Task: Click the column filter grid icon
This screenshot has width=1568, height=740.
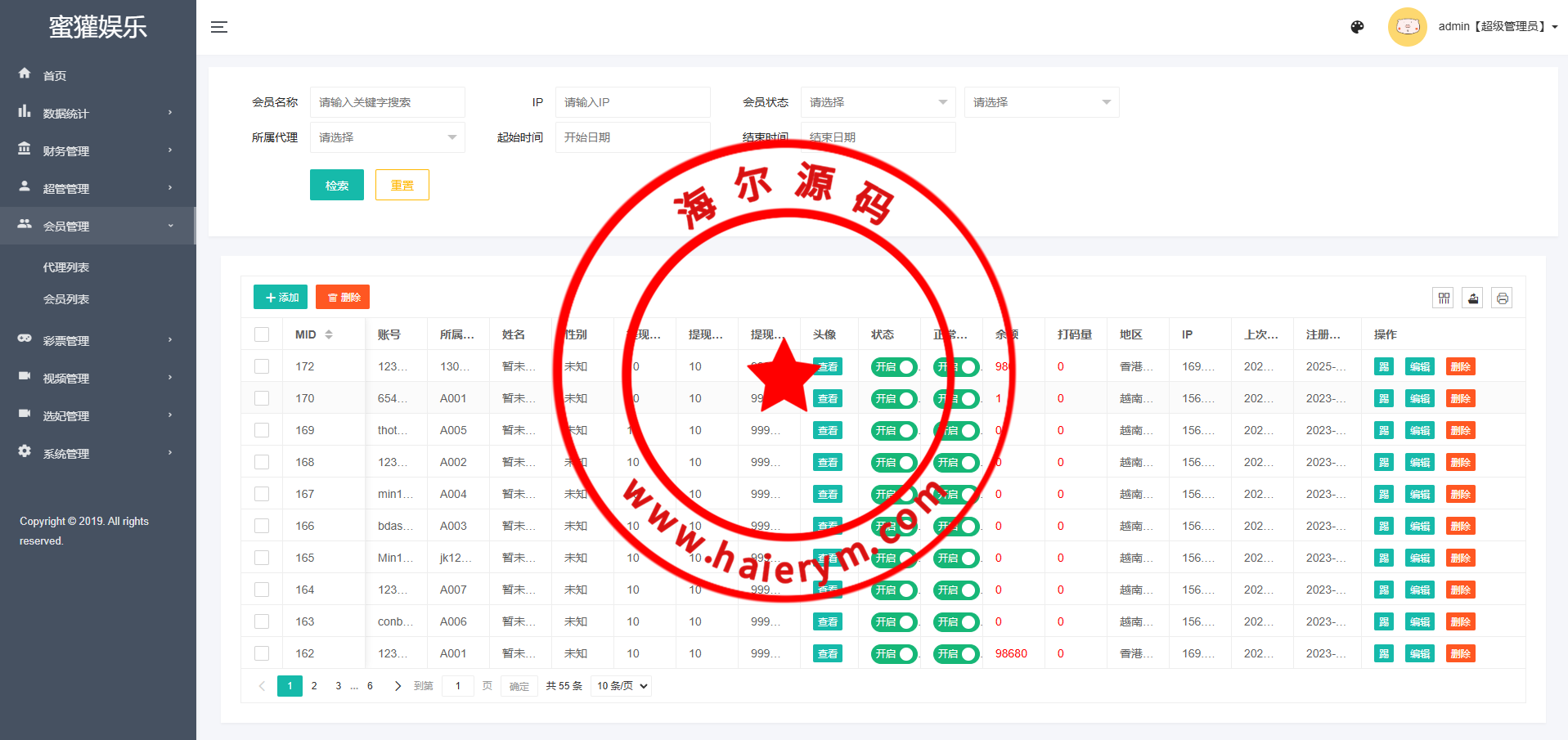Action: pyautogui.click(x=1444, y=298)
